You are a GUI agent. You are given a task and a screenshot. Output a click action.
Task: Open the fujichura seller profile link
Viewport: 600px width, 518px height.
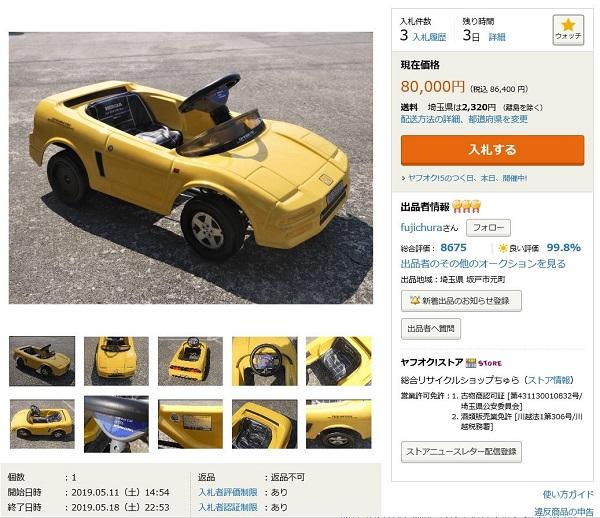click(421, 228)
